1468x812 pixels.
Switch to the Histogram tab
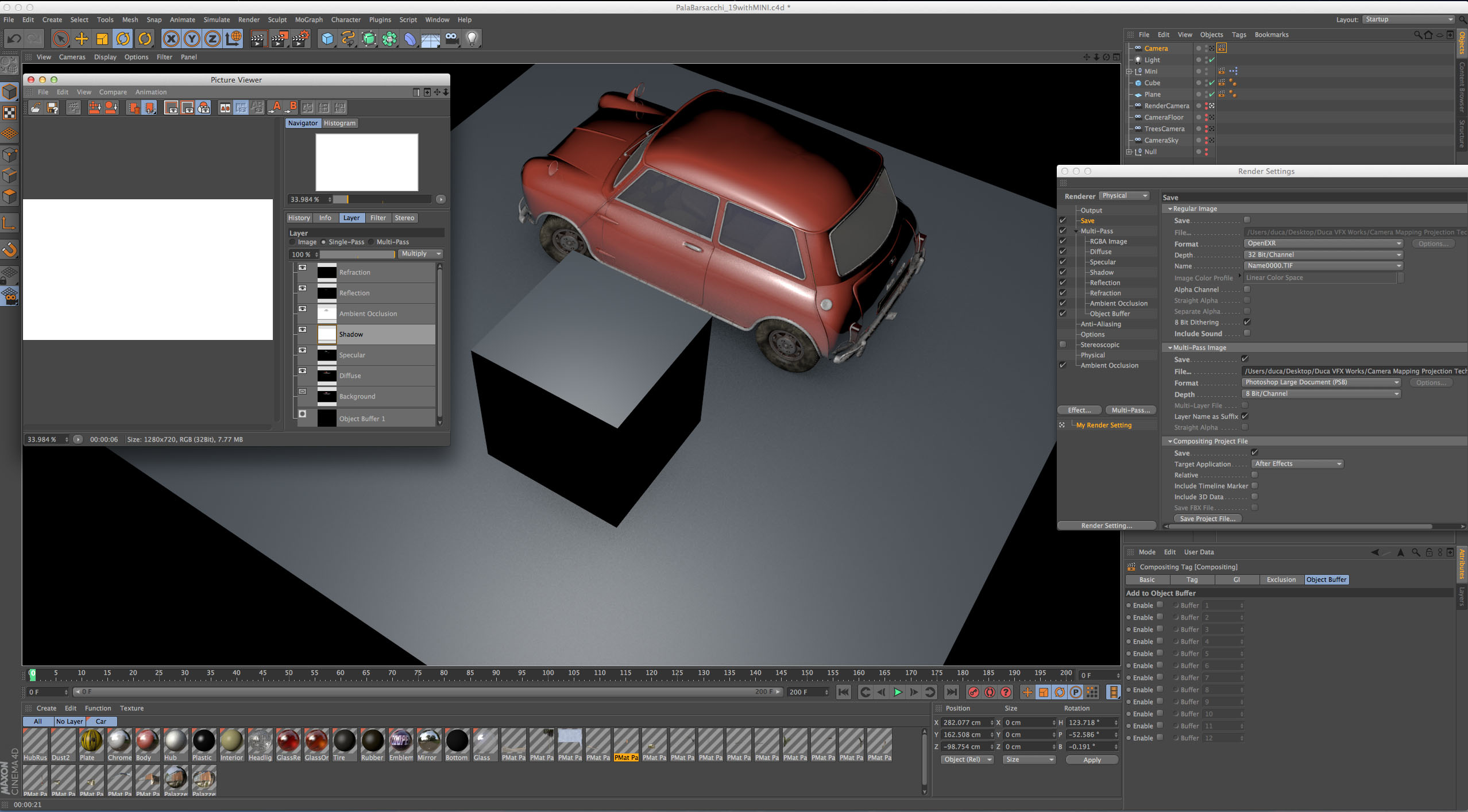[x=339, y=123]
